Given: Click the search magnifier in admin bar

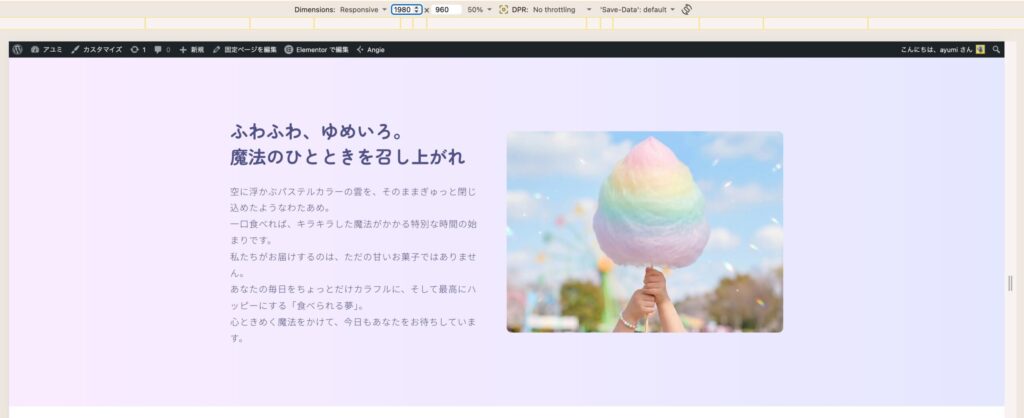Looking at the screenshot, I should click(x=996, y=49).
